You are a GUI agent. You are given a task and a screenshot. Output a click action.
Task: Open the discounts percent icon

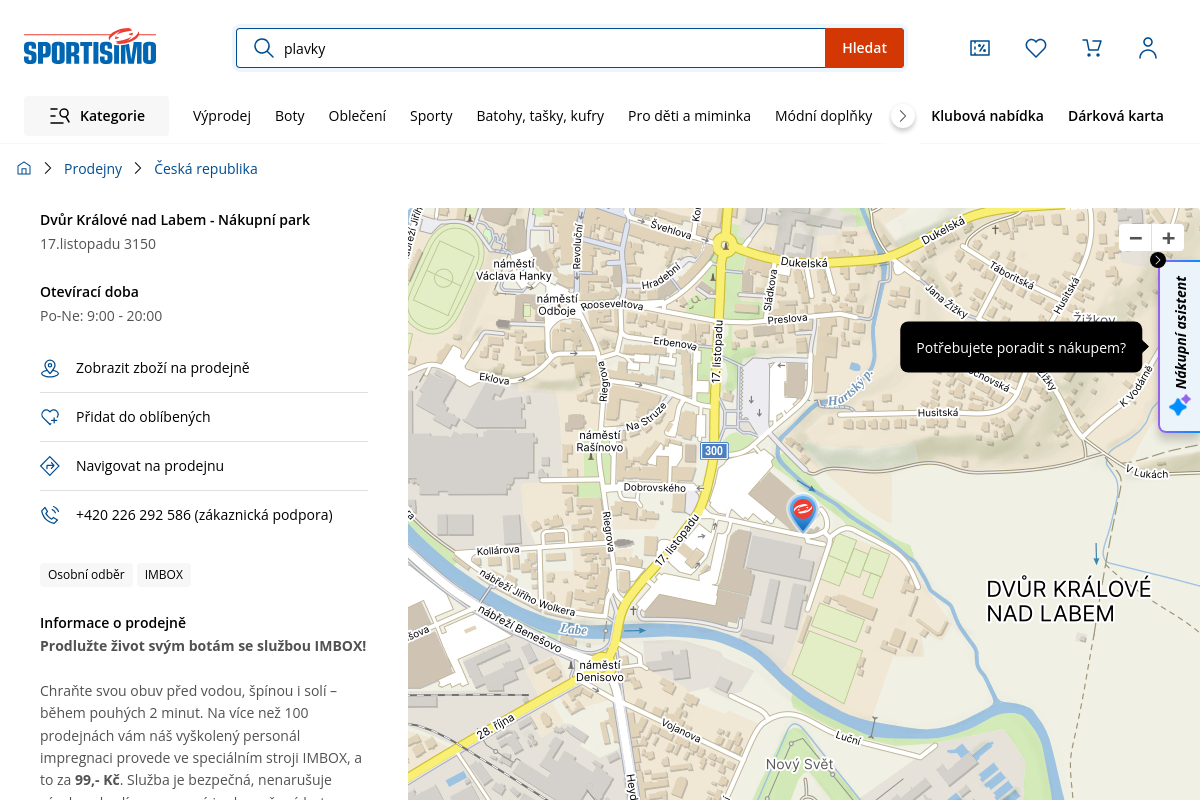980,48
